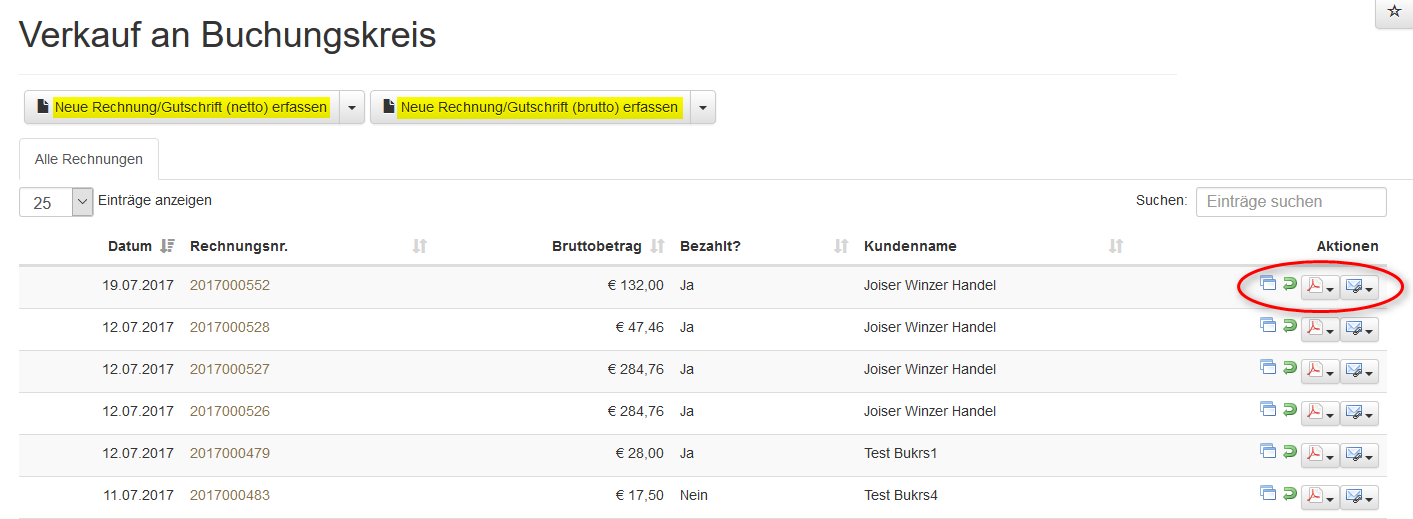Click the green return arrow for invoice 2017000483
The image size is (1413, 519).
coord(1290,494)
